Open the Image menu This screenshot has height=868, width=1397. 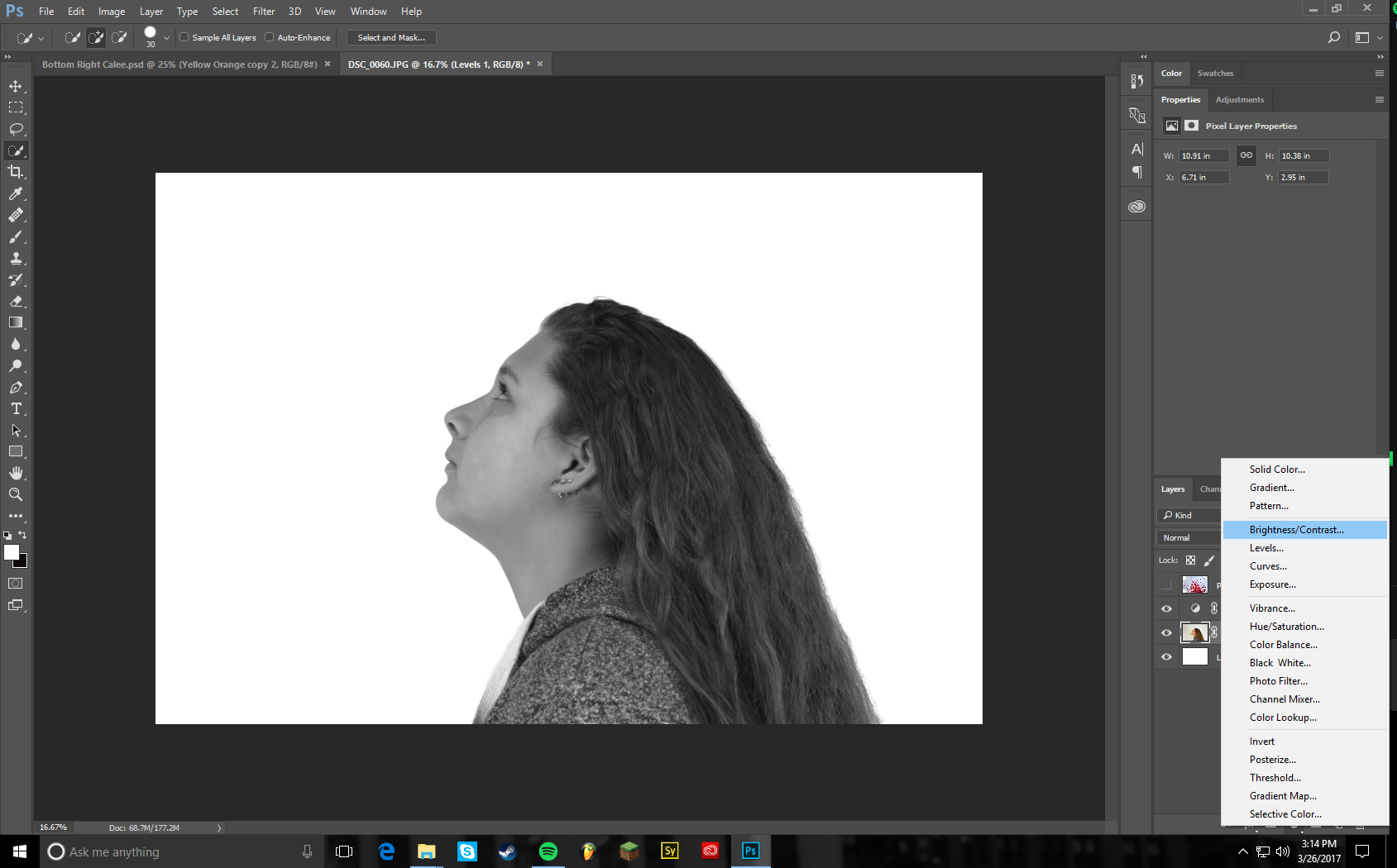(x=112, y=12)
